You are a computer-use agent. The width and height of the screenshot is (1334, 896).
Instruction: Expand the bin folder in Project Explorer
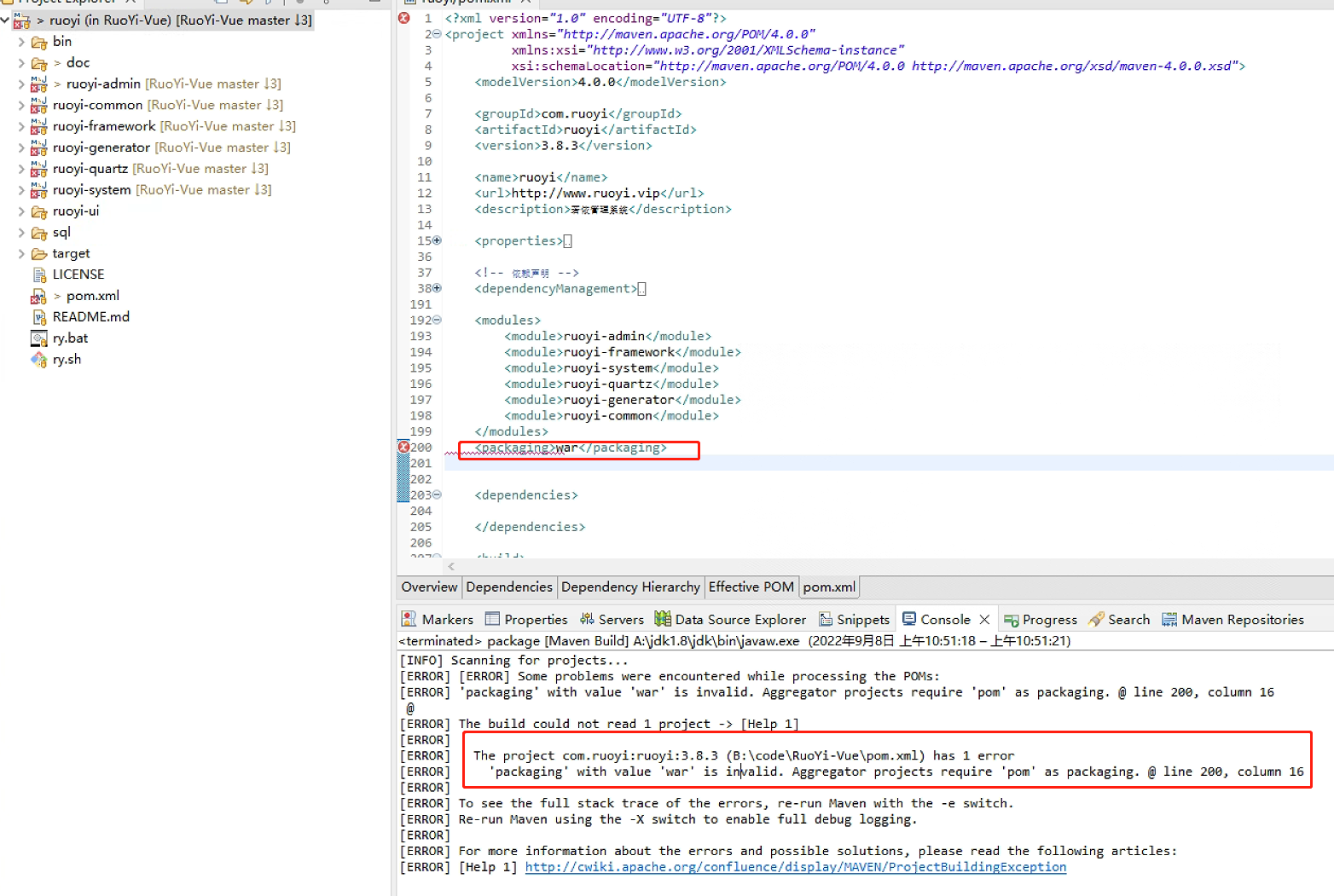coord(20,41)
